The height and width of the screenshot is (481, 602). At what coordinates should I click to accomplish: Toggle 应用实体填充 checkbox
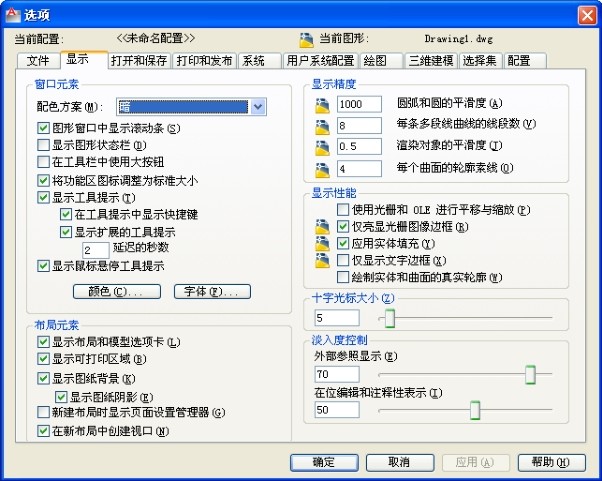[x=343, y=243]
